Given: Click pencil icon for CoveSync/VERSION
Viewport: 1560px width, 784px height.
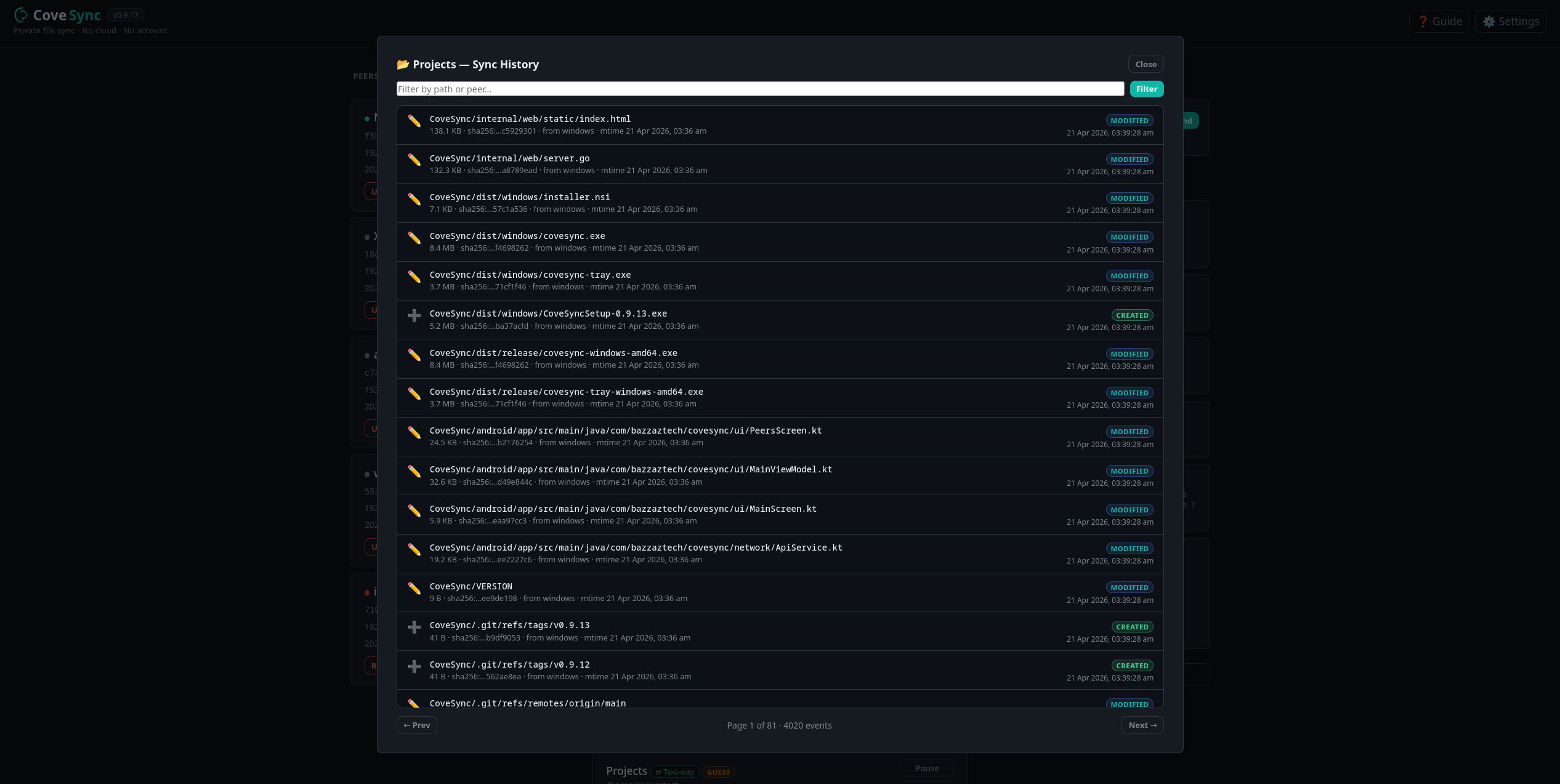Looking at the screenshot, I should (414, 589).
